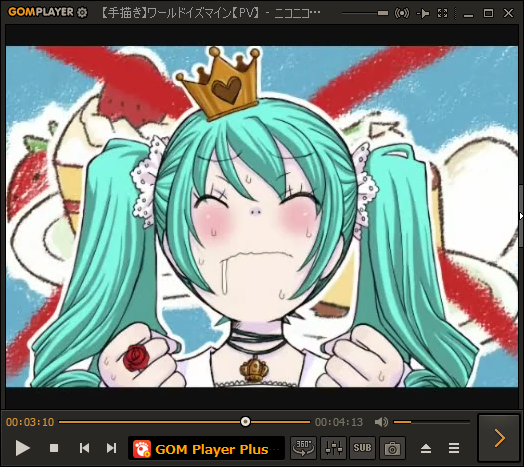This screenshot has height=467, width=524.
Task: Open the connect/broadcast icon in title bar
Action: [402, 13]
